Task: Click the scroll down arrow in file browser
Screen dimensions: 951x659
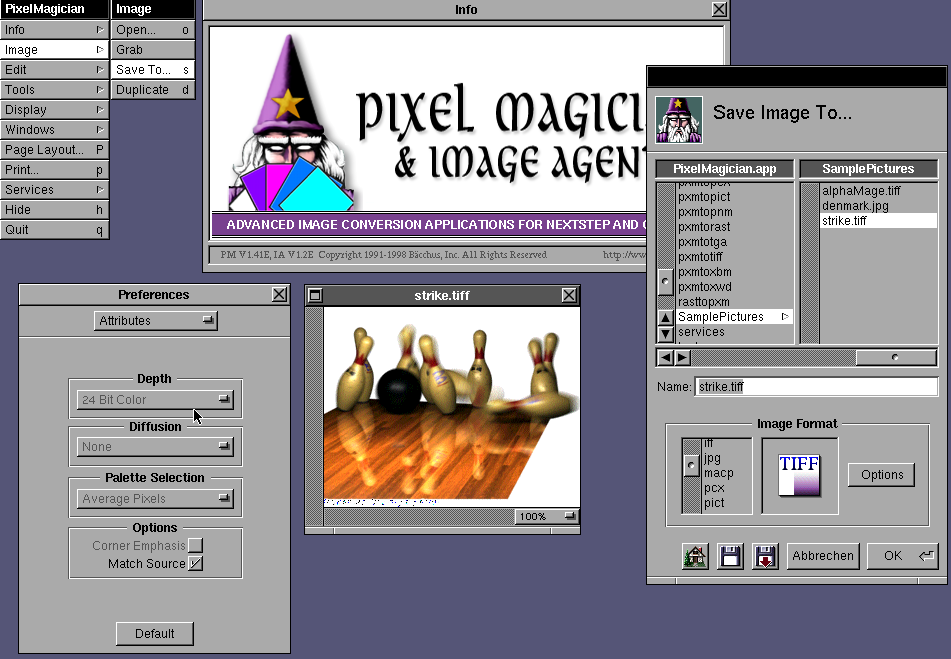Action: [x=665, y=334]
